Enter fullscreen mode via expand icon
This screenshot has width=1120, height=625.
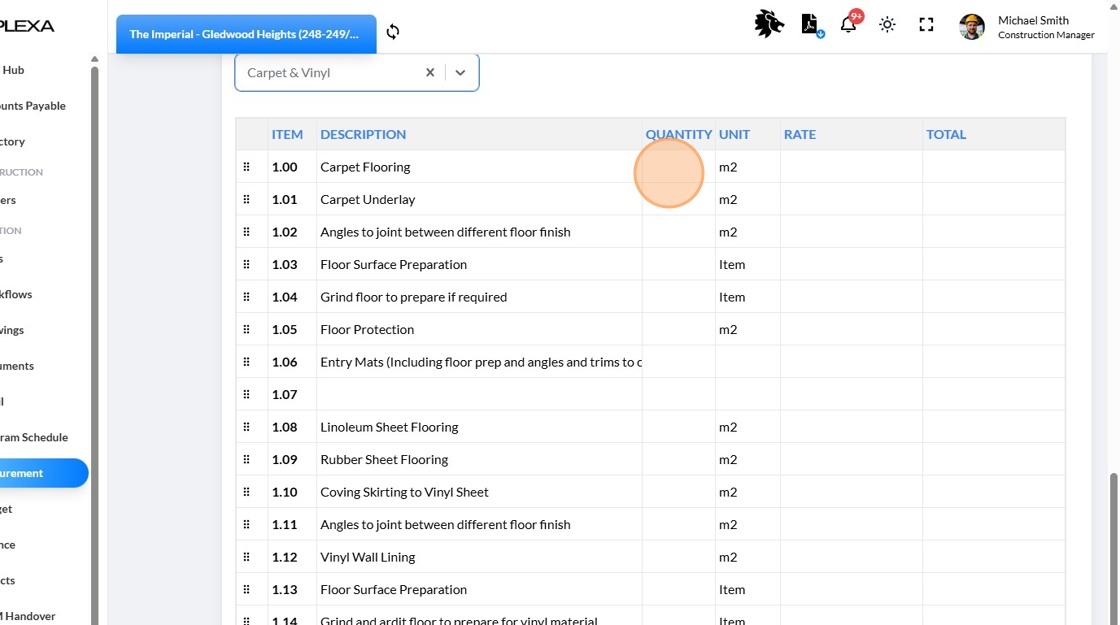tap(926, 25)
